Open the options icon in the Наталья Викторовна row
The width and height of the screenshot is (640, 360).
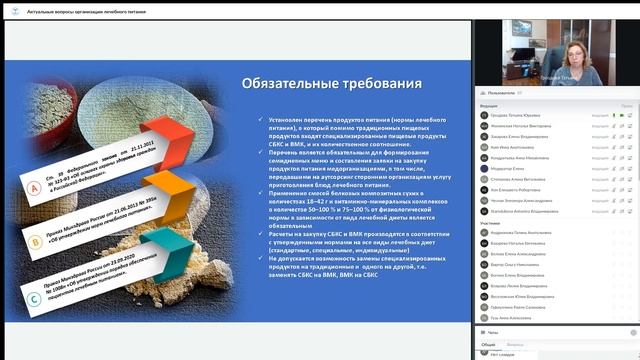click(630, 126)
